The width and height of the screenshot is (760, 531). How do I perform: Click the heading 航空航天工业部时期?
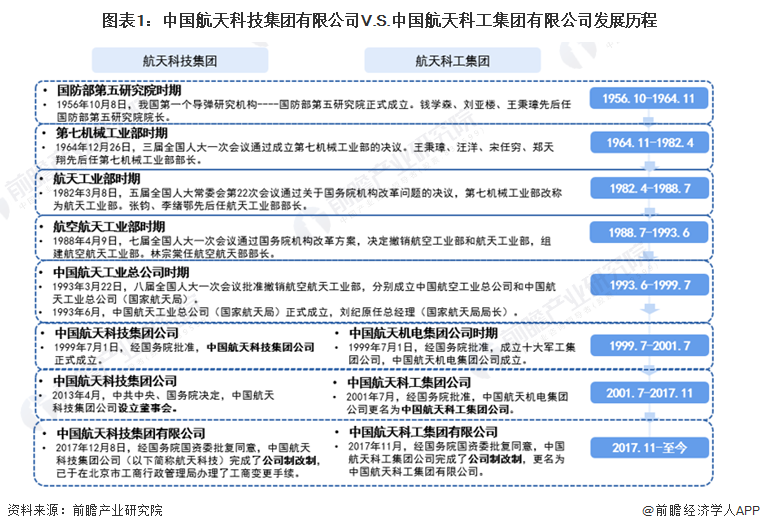109,227
